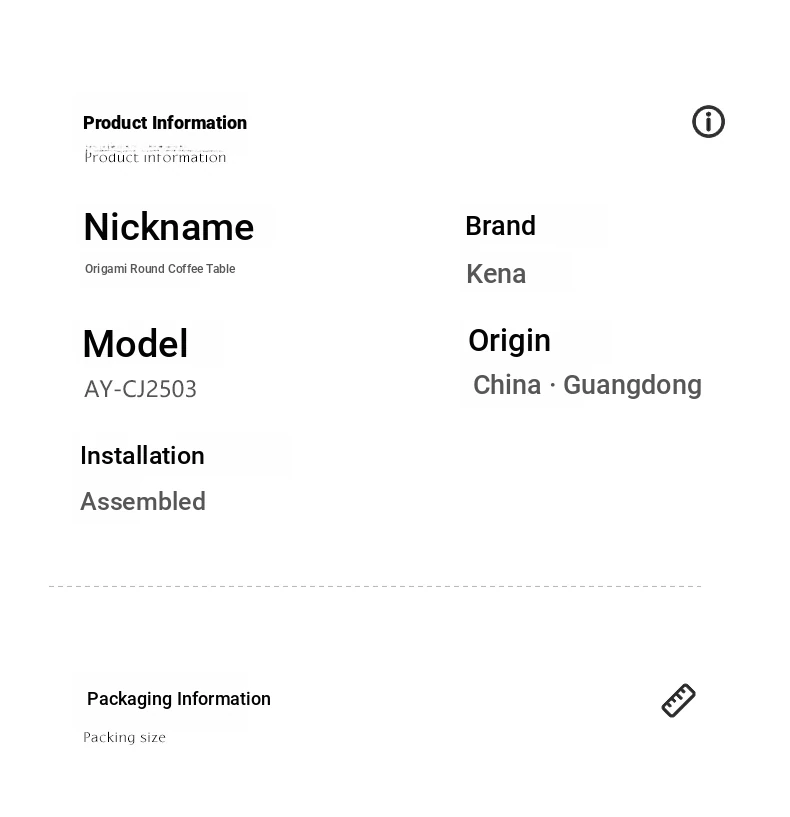Select the Product Information heading
Screen dimensions: 790x817
pyautogui.click(x=165, y=123)
